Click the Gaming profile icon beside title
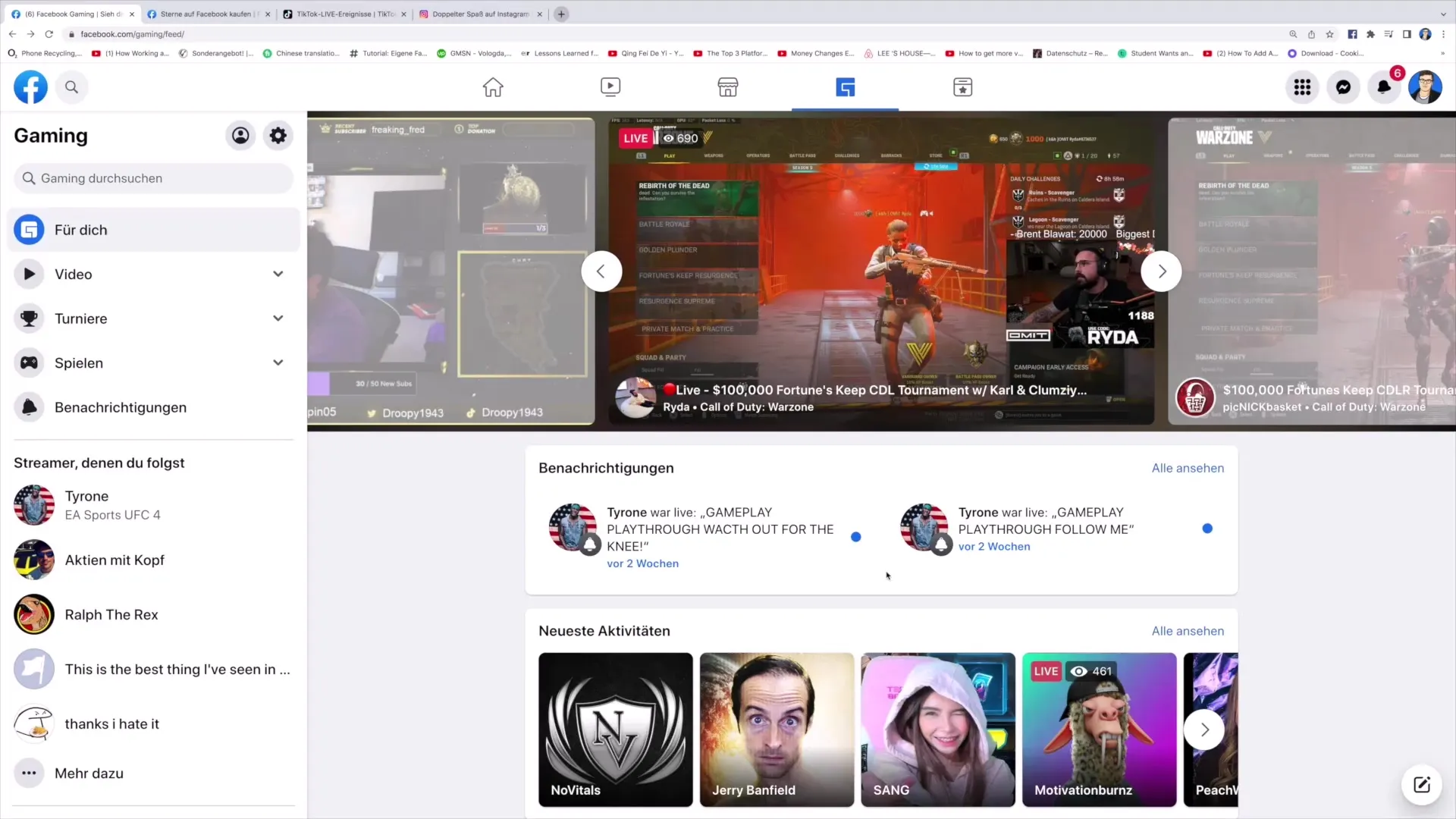 (x=240, y=136)
